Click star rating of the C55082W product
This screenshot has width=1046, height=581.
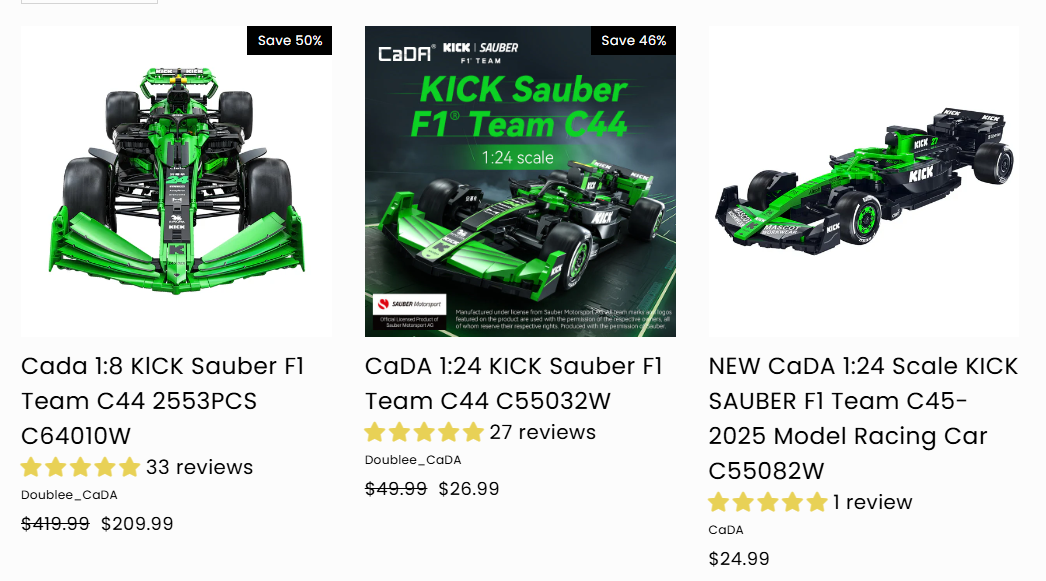768,503
